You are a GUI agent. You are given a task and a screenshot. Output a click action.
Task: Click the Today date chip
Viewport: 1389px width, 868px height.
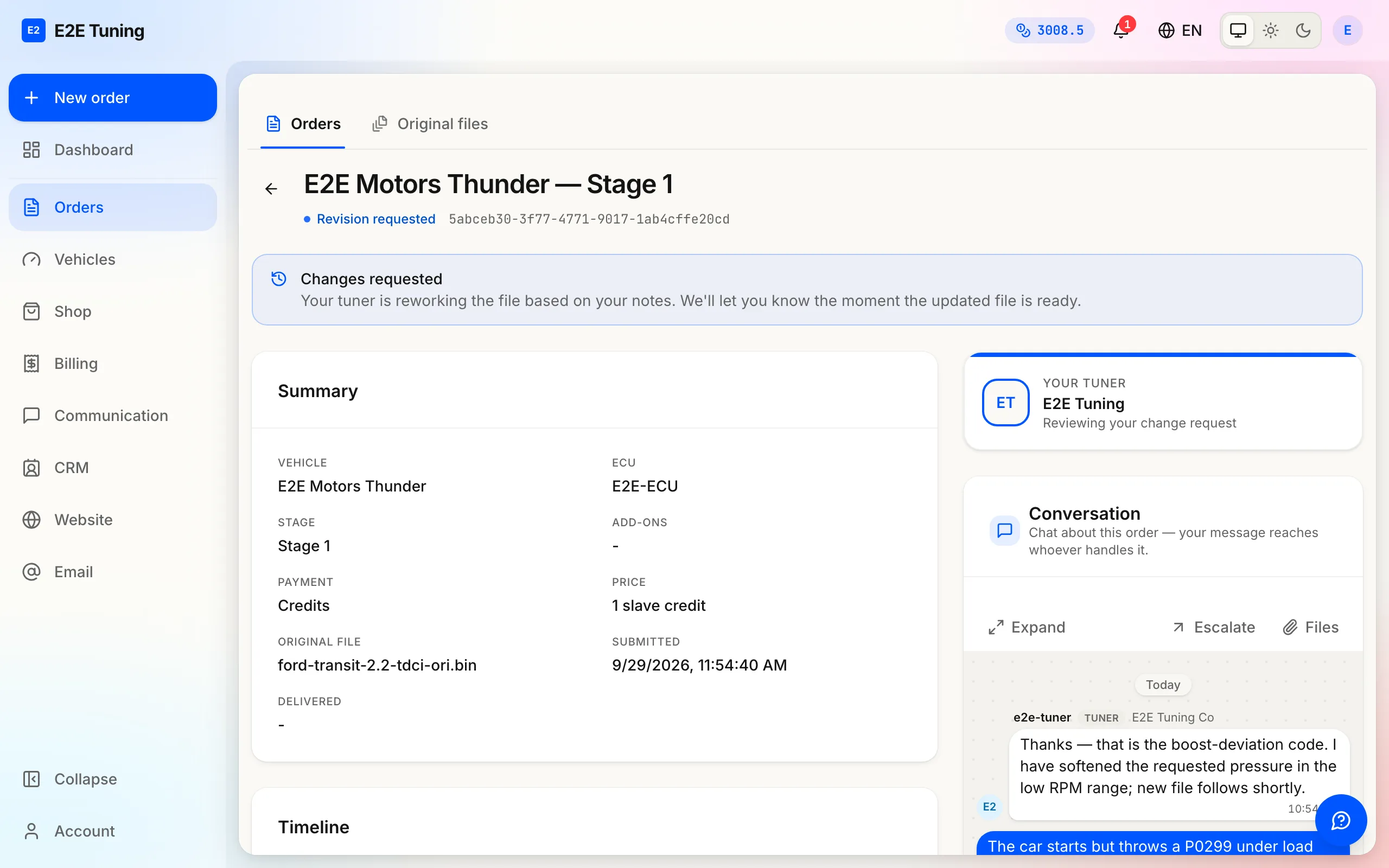1163,685
